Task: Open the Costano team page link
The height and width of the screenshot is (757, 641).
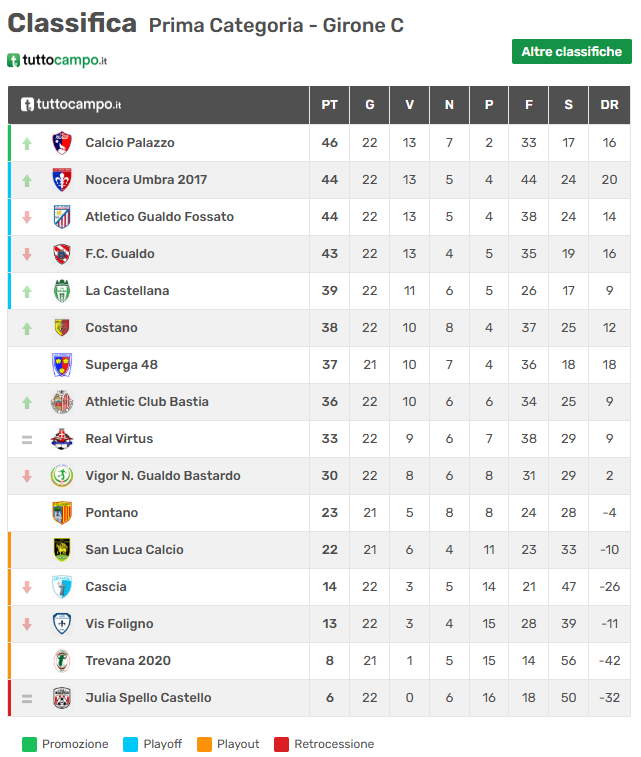Action: click(111, 328)
